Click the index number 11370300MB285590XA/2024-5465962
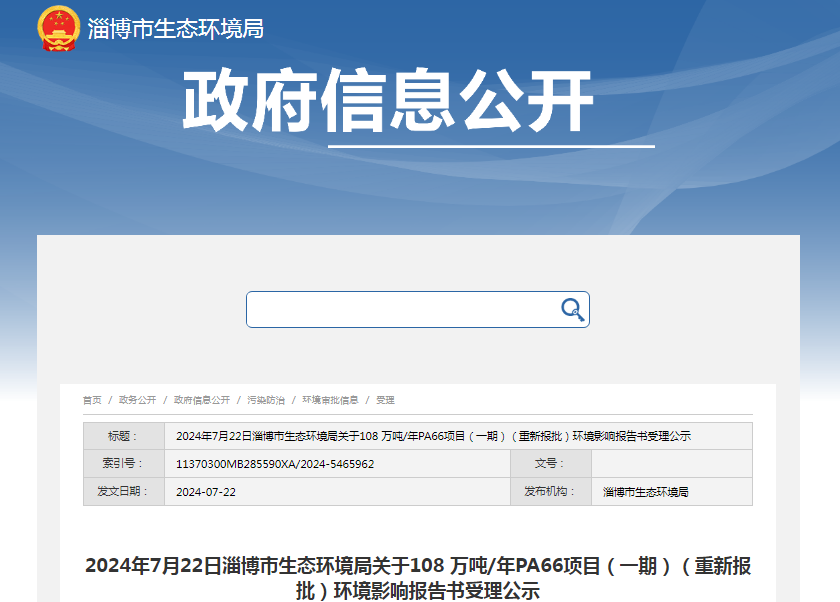This screenshot has height=602, width=840. coord(275,464)
